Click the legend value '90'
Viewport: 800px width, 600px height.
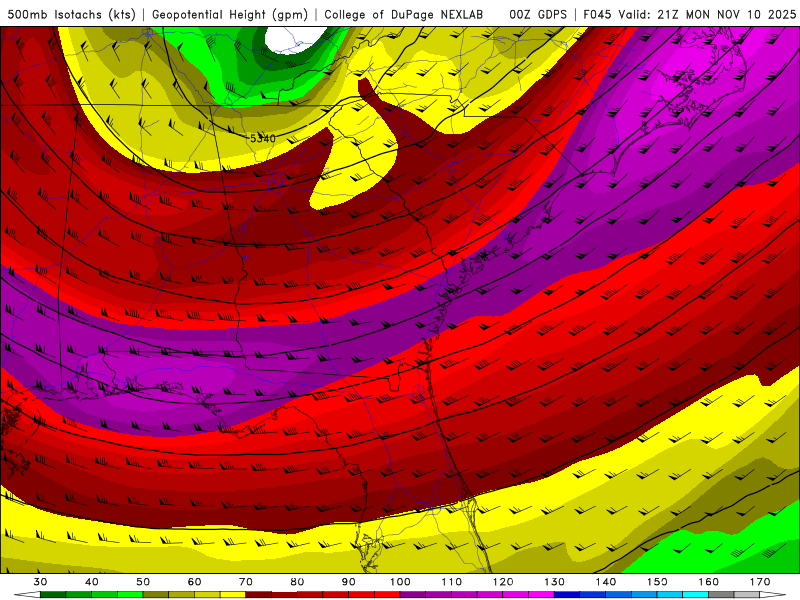pyautogui.click(x=349, y=582)
